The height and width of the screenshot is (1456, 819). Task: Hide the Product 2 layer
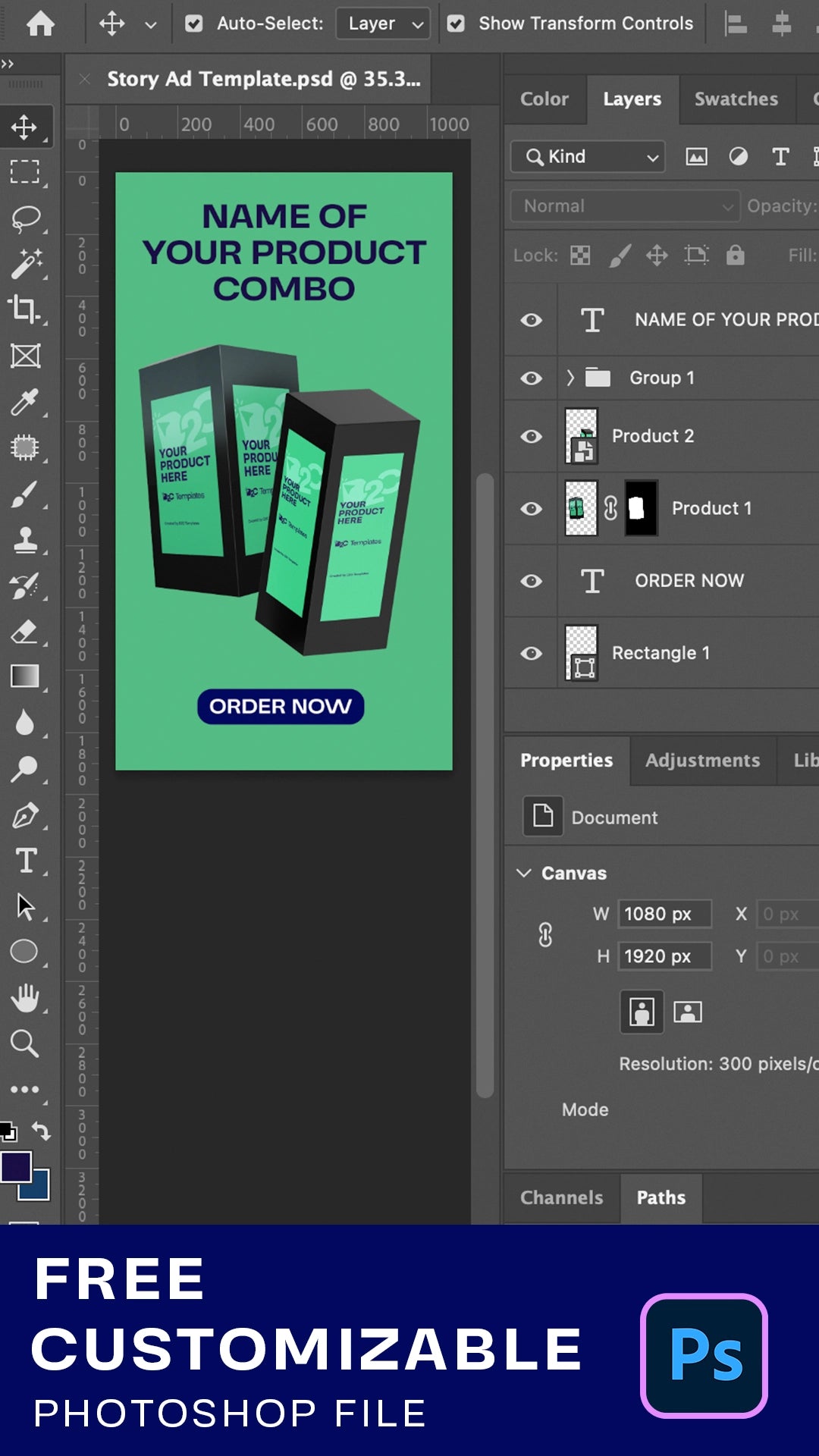point(532,436)
